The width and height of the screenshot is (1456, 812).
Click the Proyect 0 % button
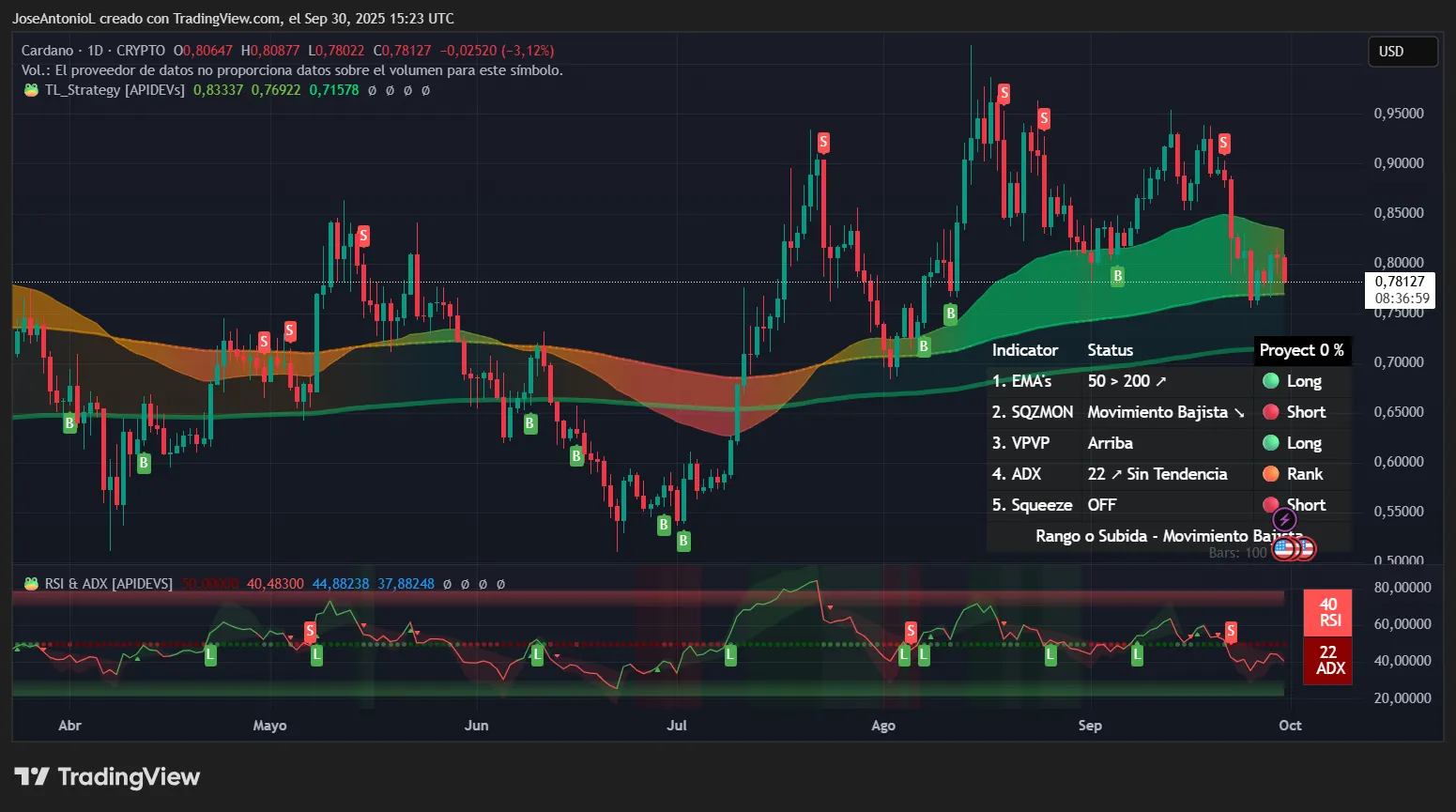pos(1302,350)
